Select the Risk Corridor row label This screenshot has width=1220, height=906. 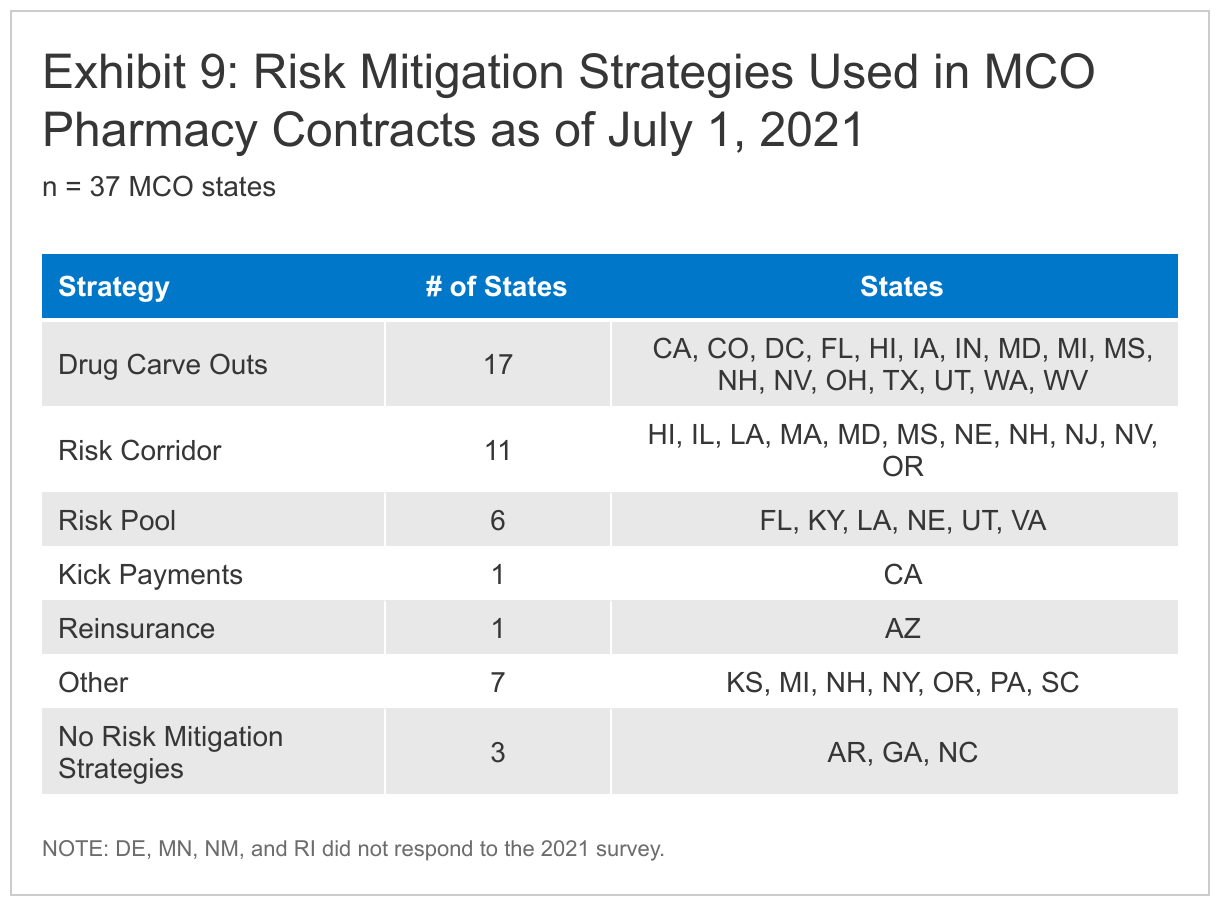tap(140, 451)
